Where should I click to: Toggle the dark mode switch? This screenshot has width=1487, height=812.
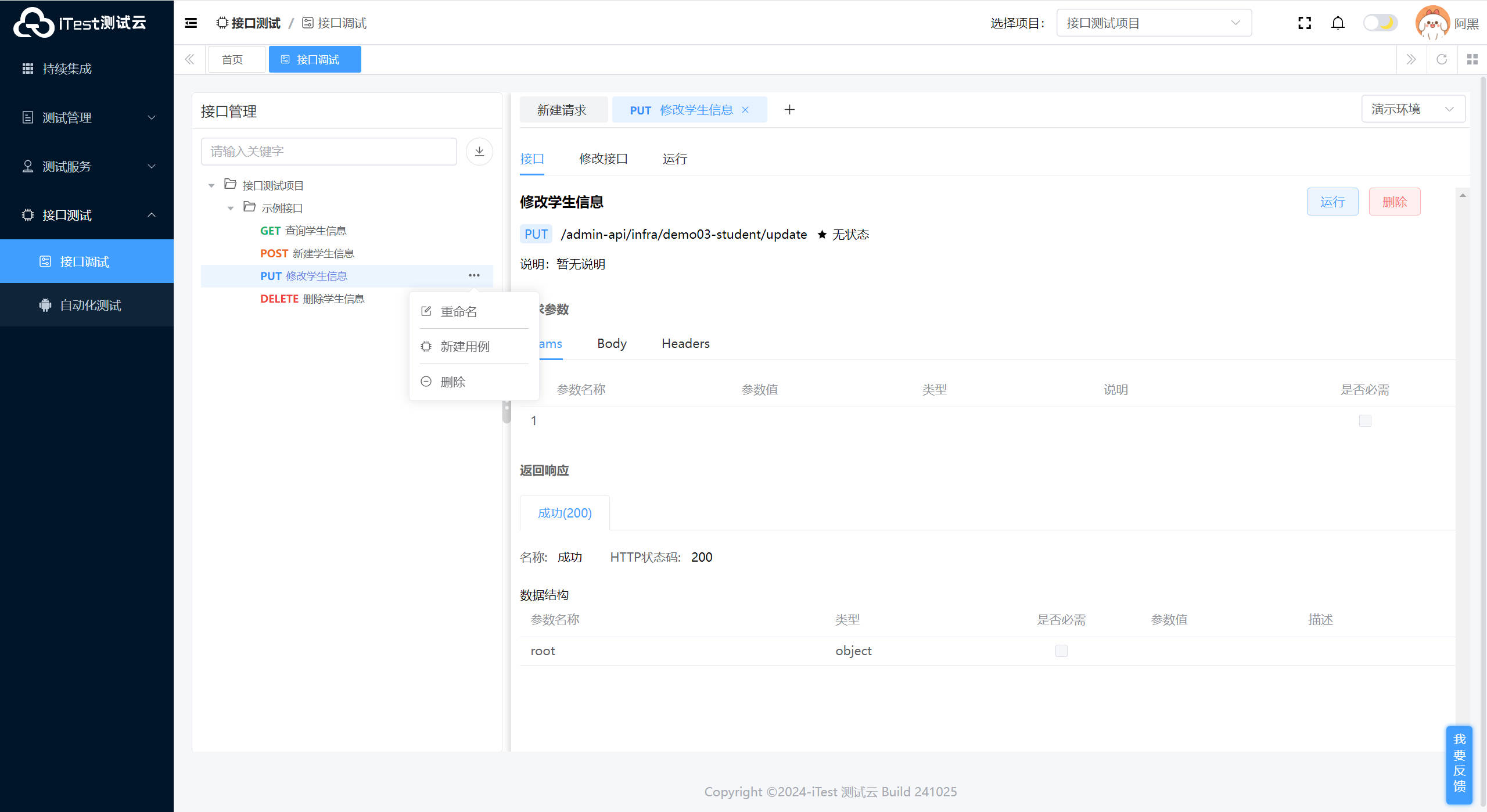pyautogui.click(x=1380, y=23)
